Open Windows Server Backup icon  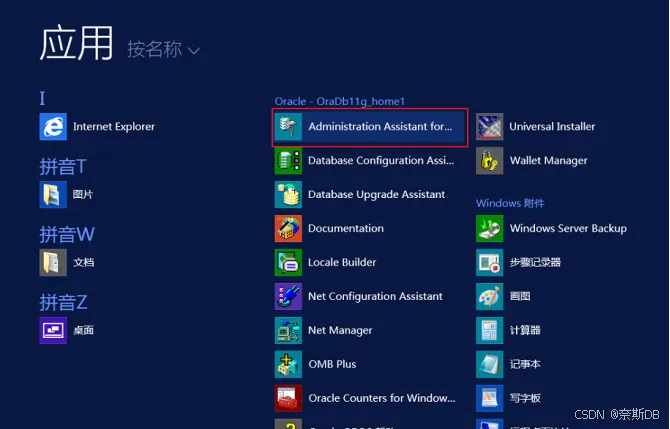coord(490,228)
